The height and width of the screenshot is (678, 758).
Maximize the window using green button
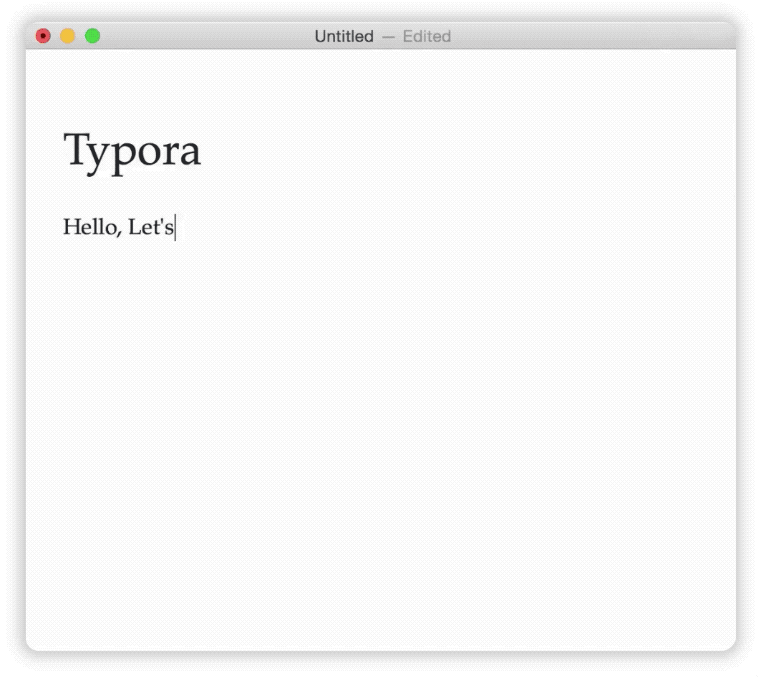92,36
